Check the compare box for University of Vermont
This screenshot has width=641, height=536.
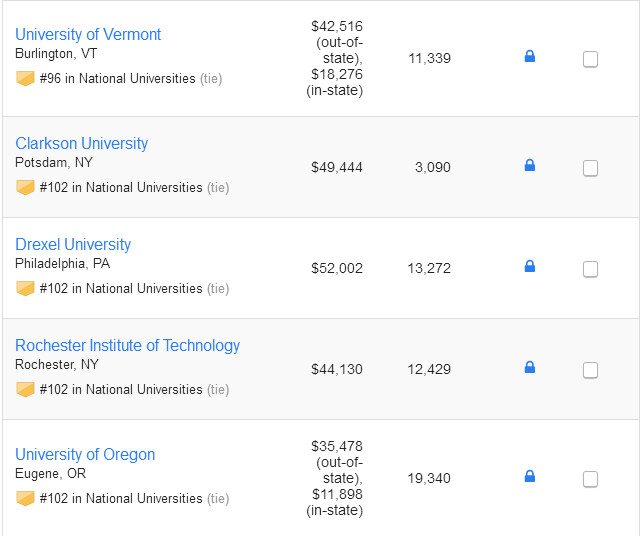click(590, 59)
